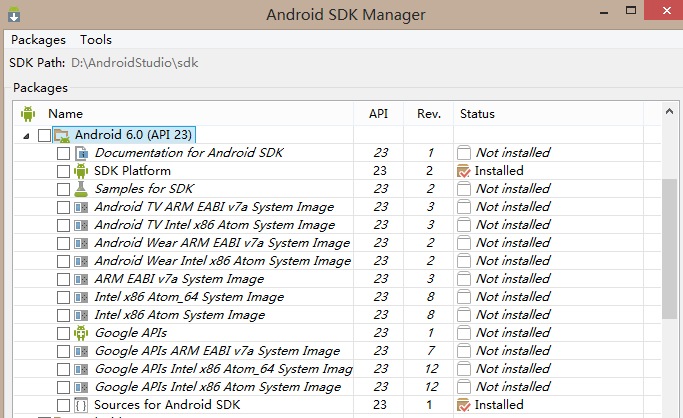Check Intel x86 Atom_64 System Image checkbox
Viewport: 683px width, 418px height.
[63, 297]
